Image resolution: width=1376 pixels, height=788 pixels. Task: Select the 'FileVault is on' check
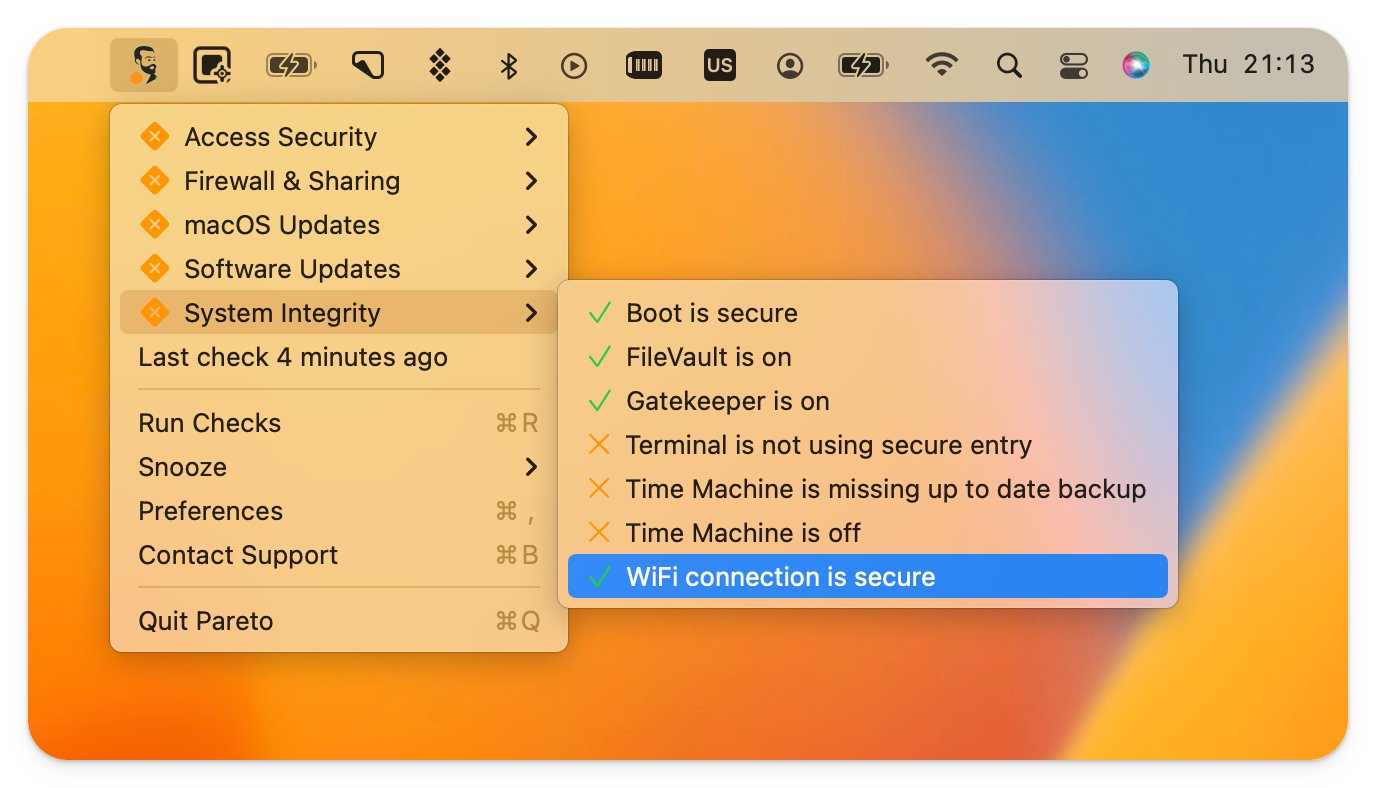pos(868,357)
